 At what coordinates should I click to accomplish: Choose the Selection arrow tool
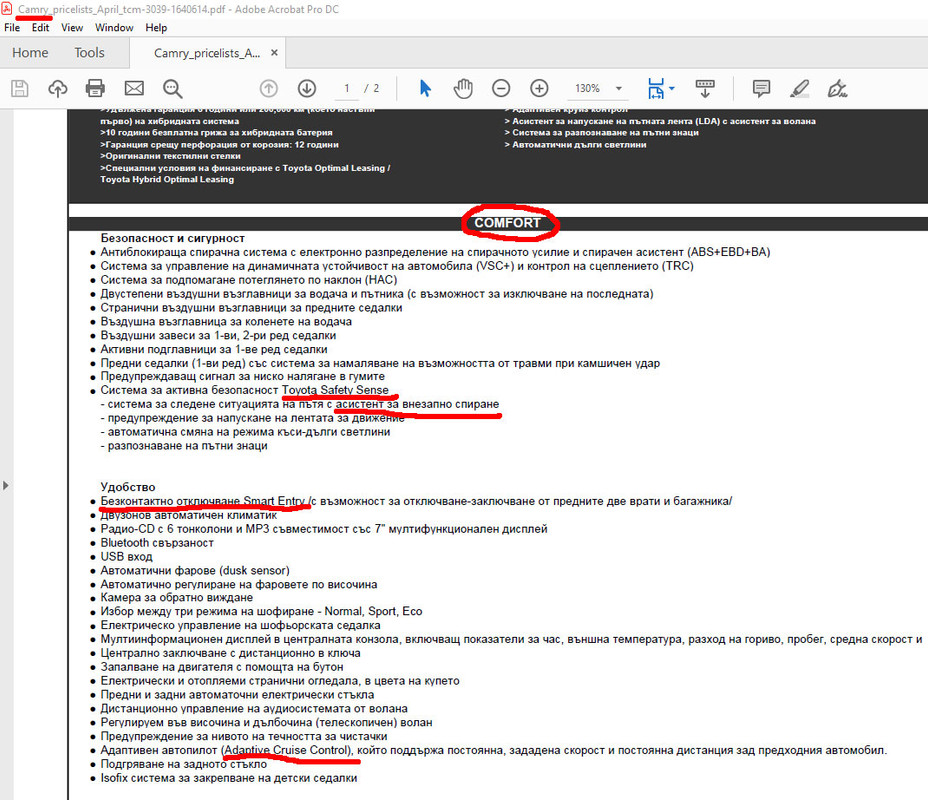pyautogui.click(x=425, y=89)
